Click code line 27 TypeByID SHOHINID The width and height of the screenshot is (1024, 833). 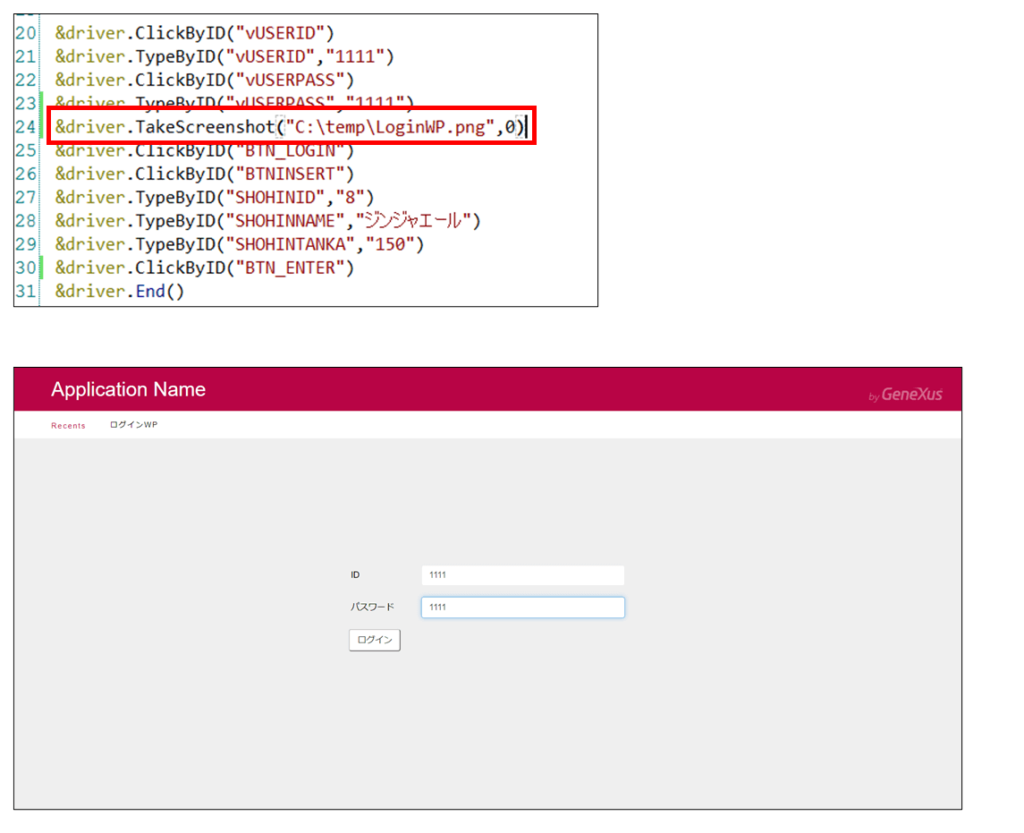214,197
